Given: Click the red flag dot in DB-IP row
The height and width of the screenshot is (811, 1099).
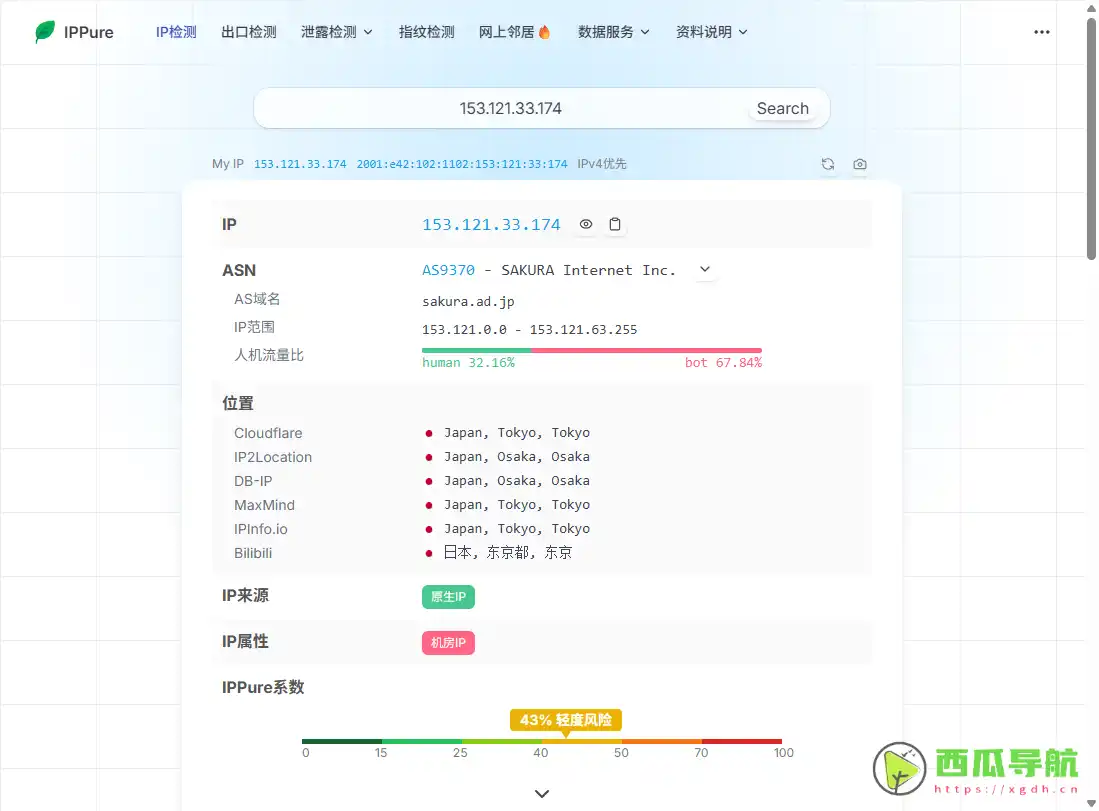Looking at the screenshot, I should point(429,482).
